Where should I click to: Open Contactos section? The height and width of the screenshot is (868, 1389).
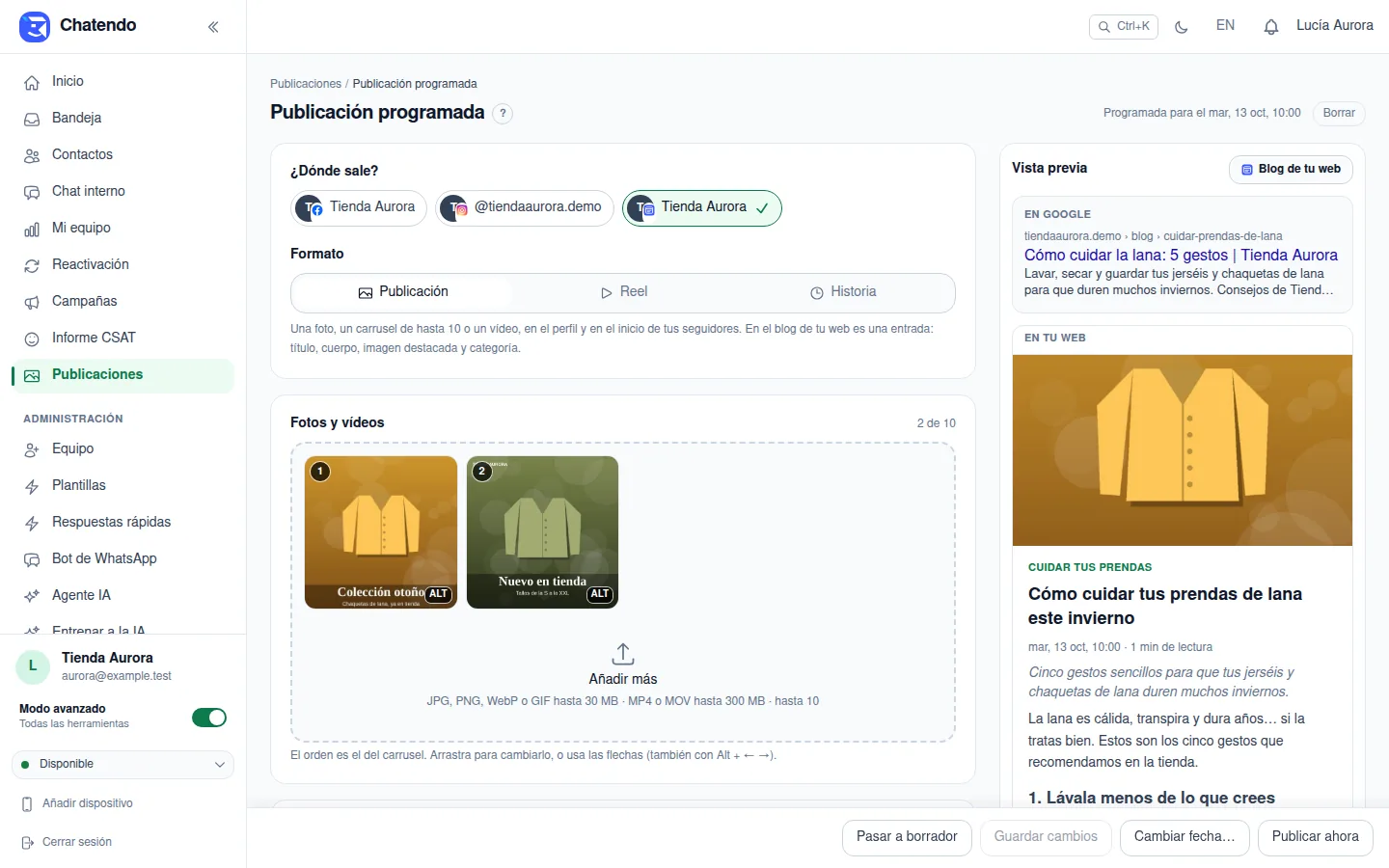123,155
